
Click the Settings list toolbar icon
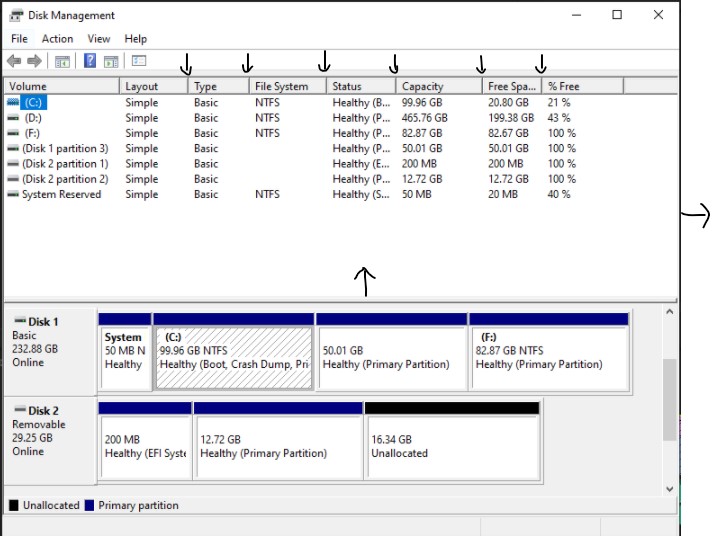139,60
